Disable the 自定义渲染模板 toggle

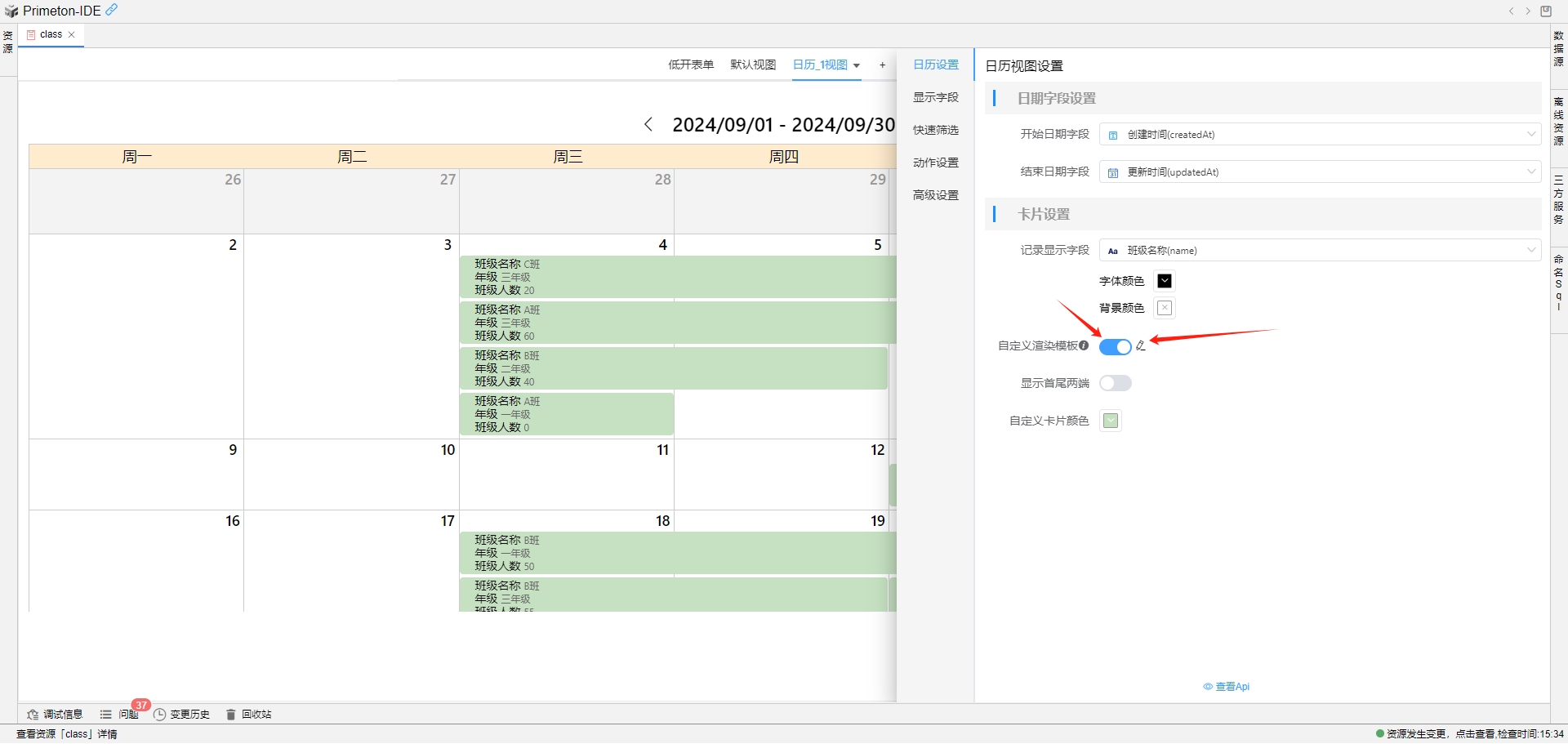(x=1115, y=346)
